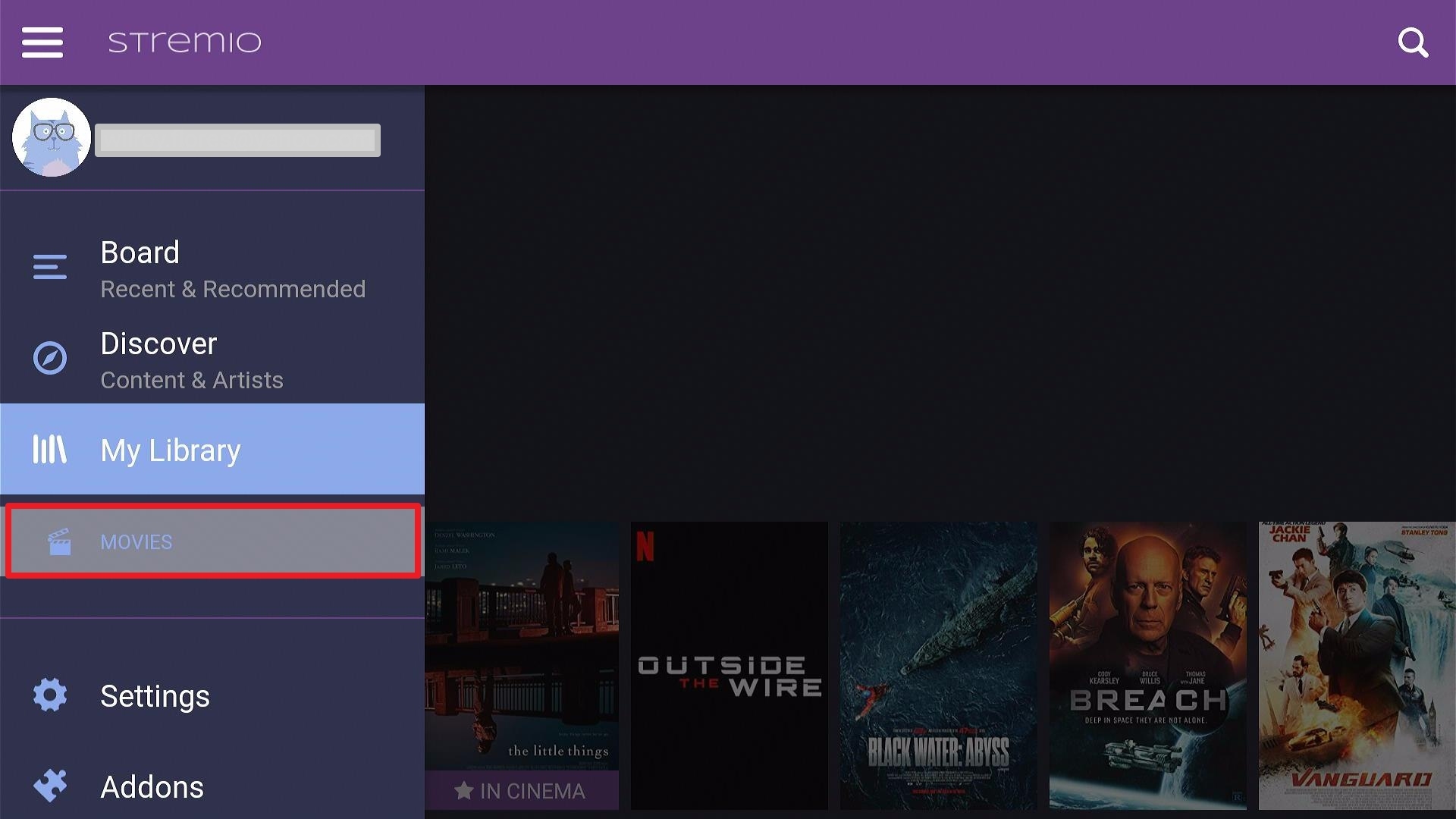This screenshot has height=819, width=1456.
Task: Open Discover Content & Artists
Action: point(212,359)
